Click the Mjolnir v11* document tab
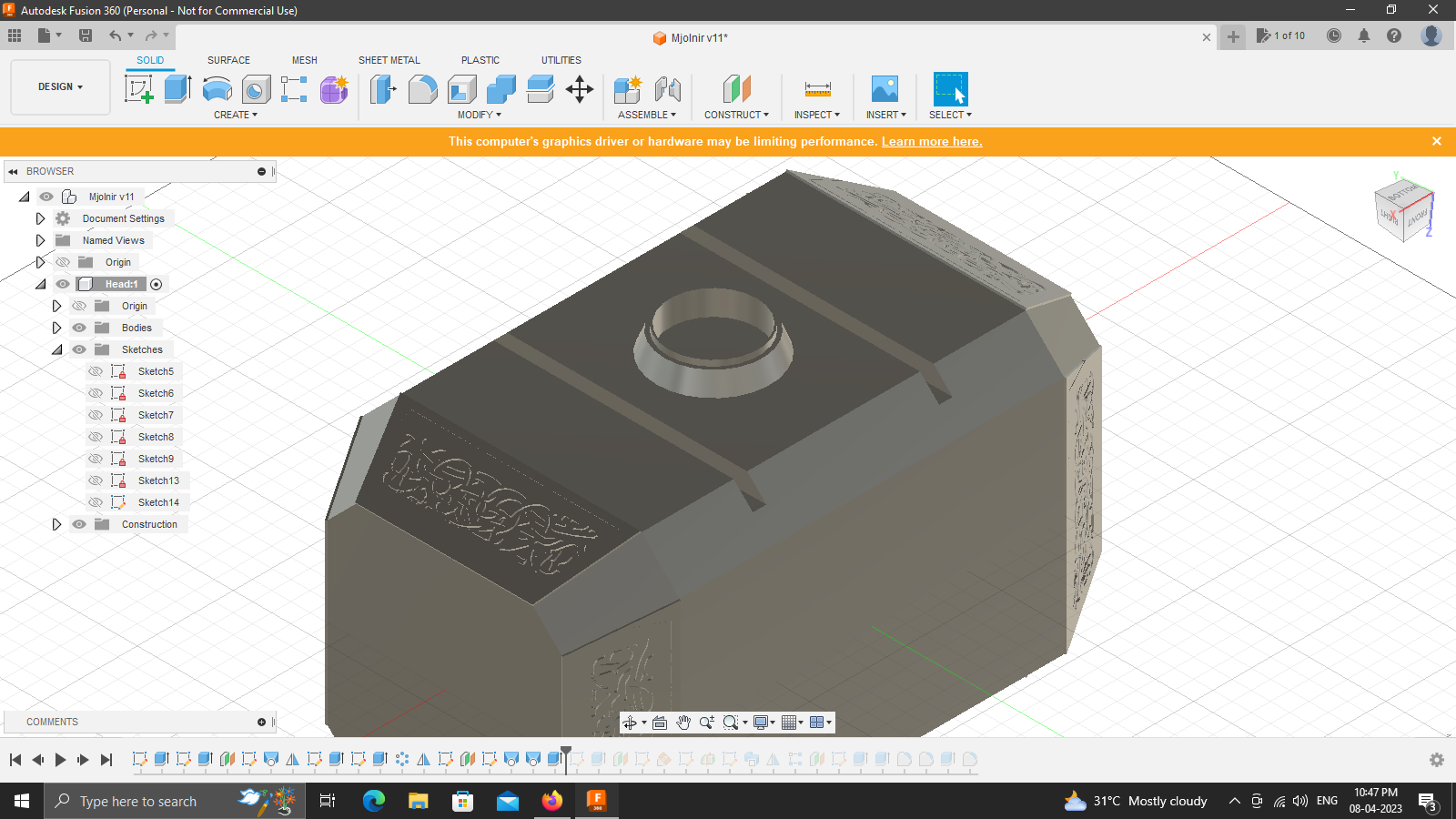This screenshot has height=819, width=1456. tap(691, 37)
